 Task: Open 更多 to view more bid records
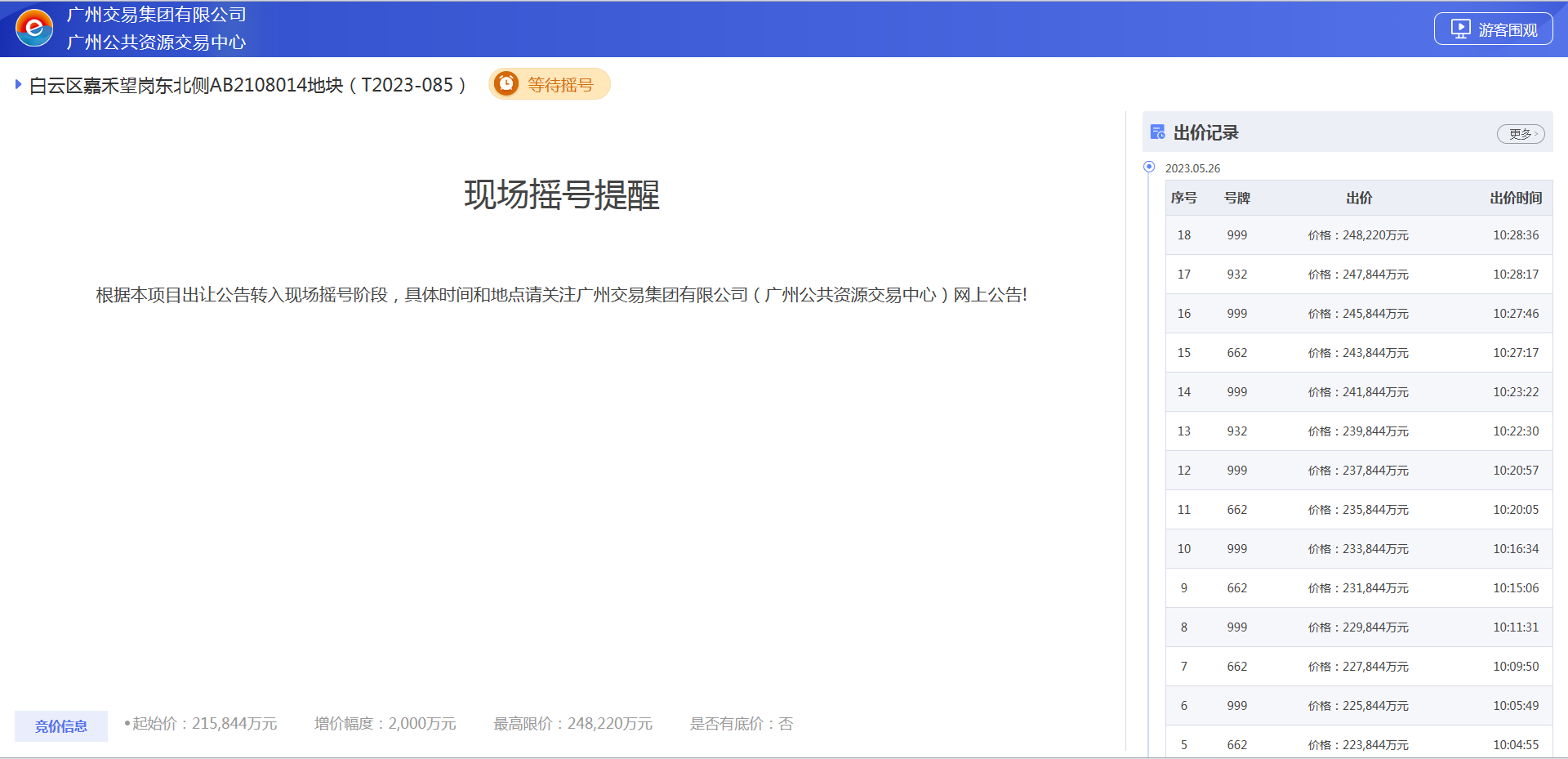pos(1520,134)
